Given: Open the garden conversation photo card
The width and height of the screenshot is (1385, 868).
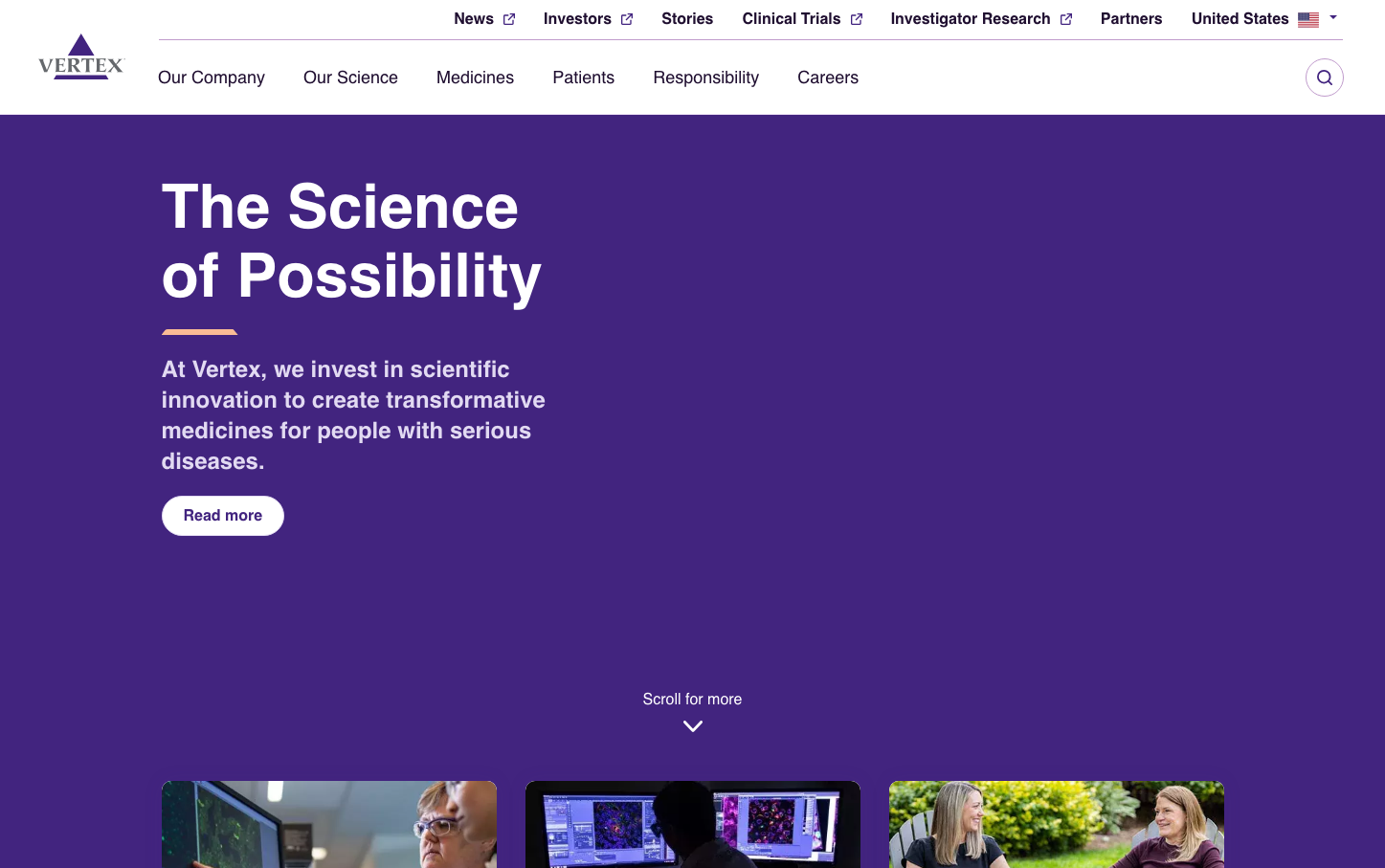Looking at the screenshot, I should click(1056, 824).
